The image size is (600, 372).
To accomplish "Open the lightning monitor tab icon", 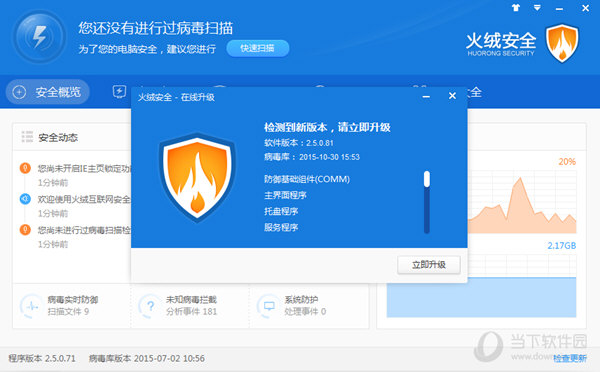I will coord(119,92).
